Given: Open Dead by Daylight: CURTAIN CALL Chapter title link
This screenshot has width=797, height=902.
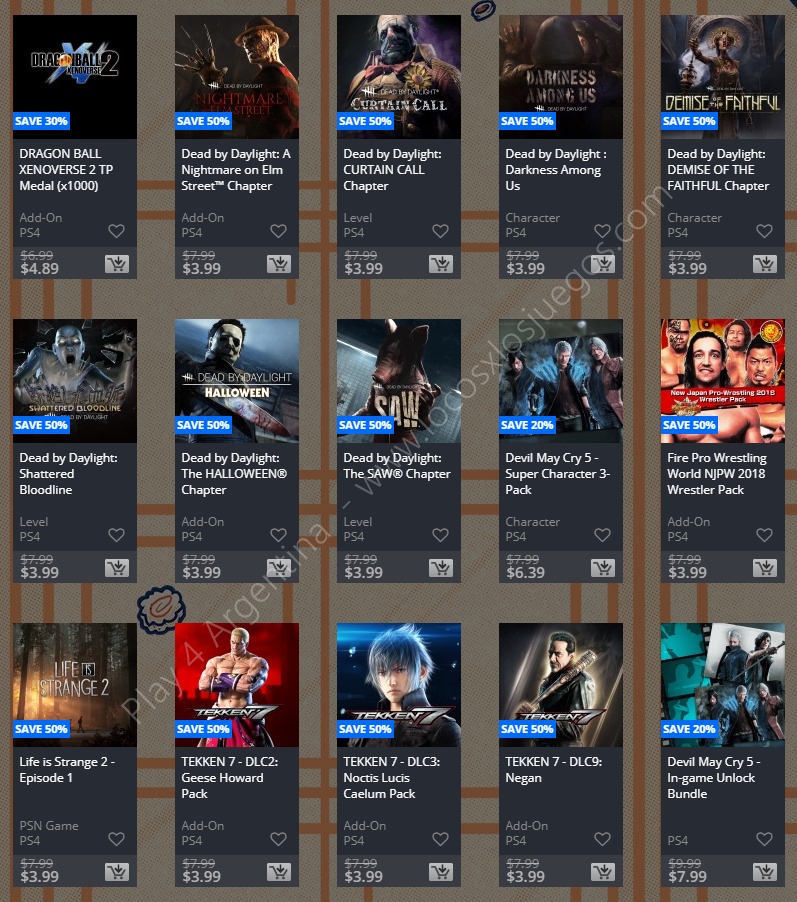Looking at the screenshot, I should click(x=392, y=170).
